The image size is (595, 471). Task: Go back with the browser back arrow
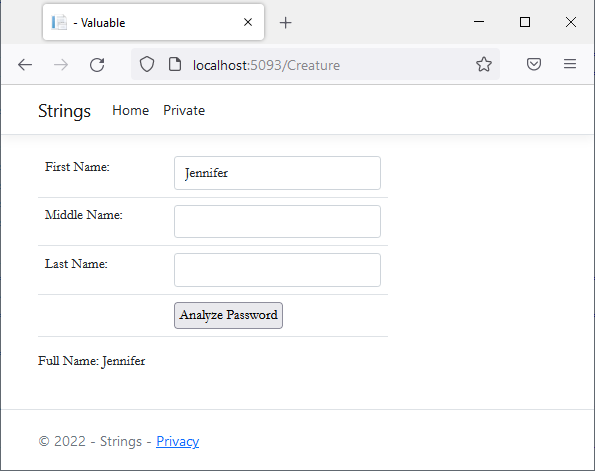25,65
